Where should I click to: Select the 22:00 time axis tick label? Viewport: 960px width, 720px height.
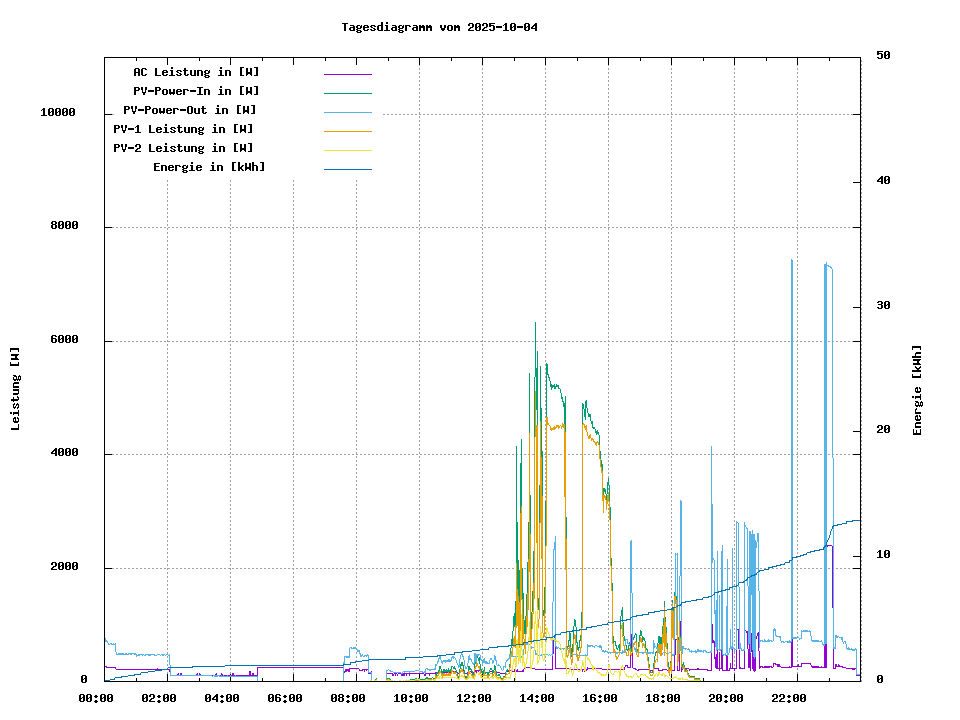point(790,698)
